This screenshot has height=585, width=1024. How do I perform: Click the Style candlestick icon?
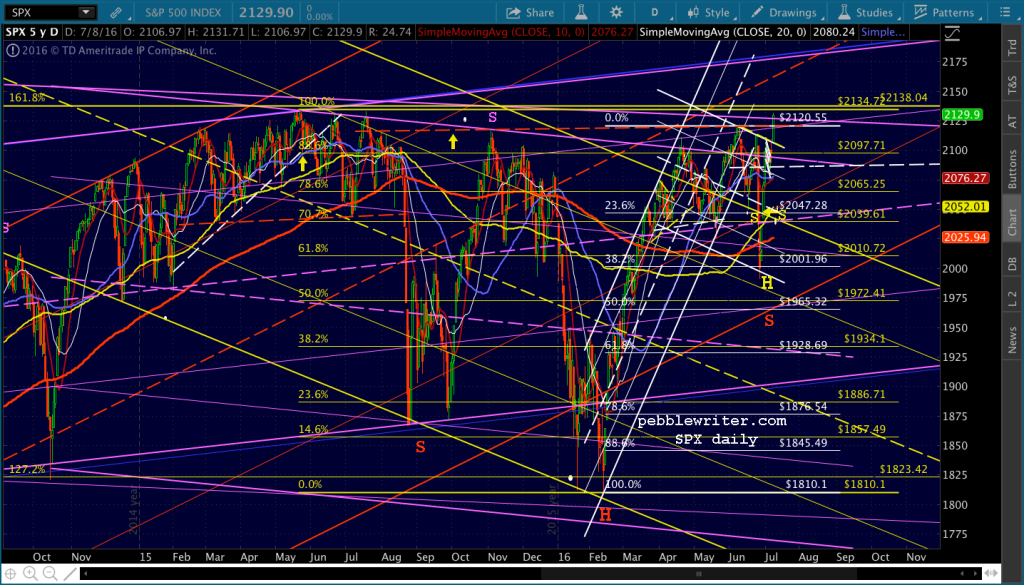tap(695, 12)
